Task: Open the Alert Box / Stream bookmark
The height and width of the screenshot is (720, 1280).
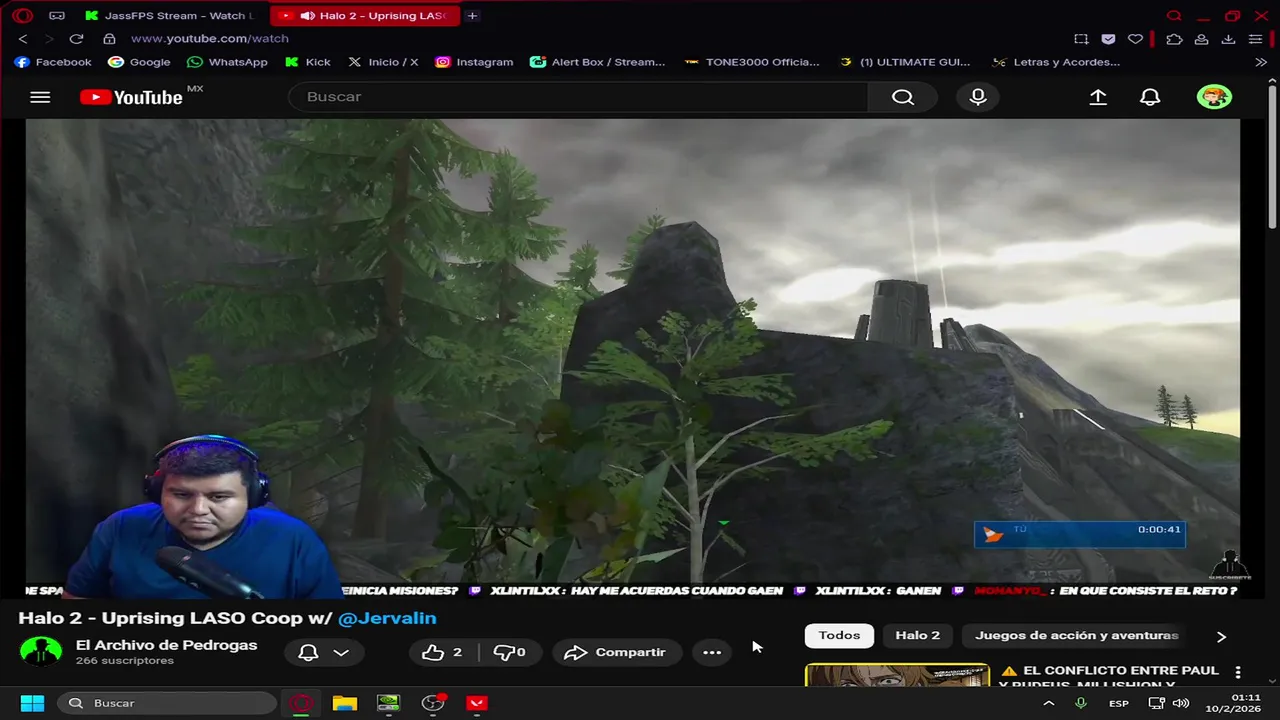Action: [x=597, y=62]
